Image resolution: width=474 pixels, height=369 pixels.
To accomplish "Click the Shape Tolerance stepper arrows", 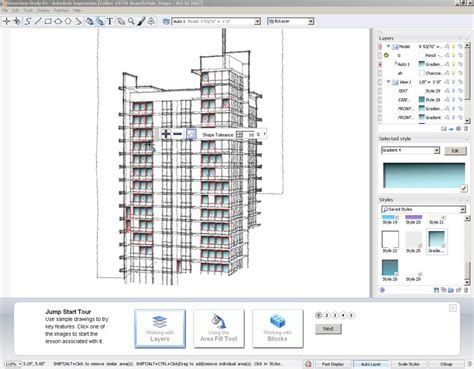I will click(239, 134).
